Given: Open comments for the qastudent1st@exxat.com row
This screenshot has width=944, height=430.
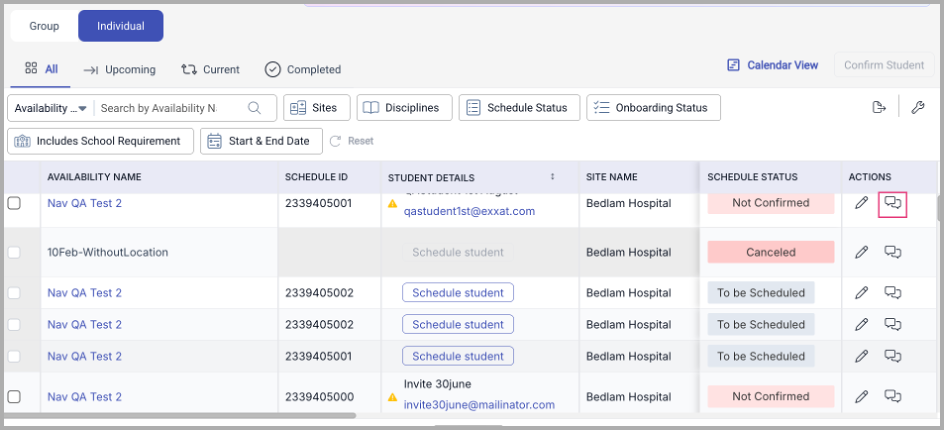Looking at the screenshot, I should 893,204.
